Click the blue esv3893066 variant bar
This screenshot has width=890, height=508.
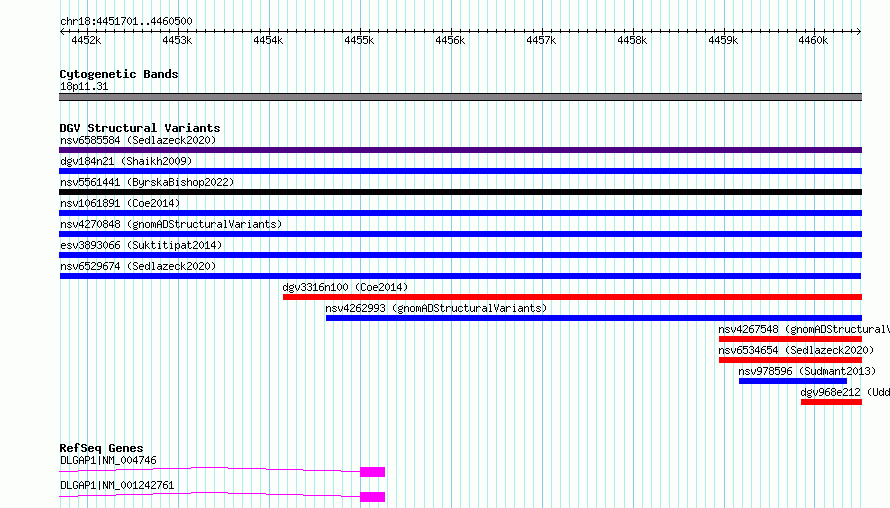(460, 255)
